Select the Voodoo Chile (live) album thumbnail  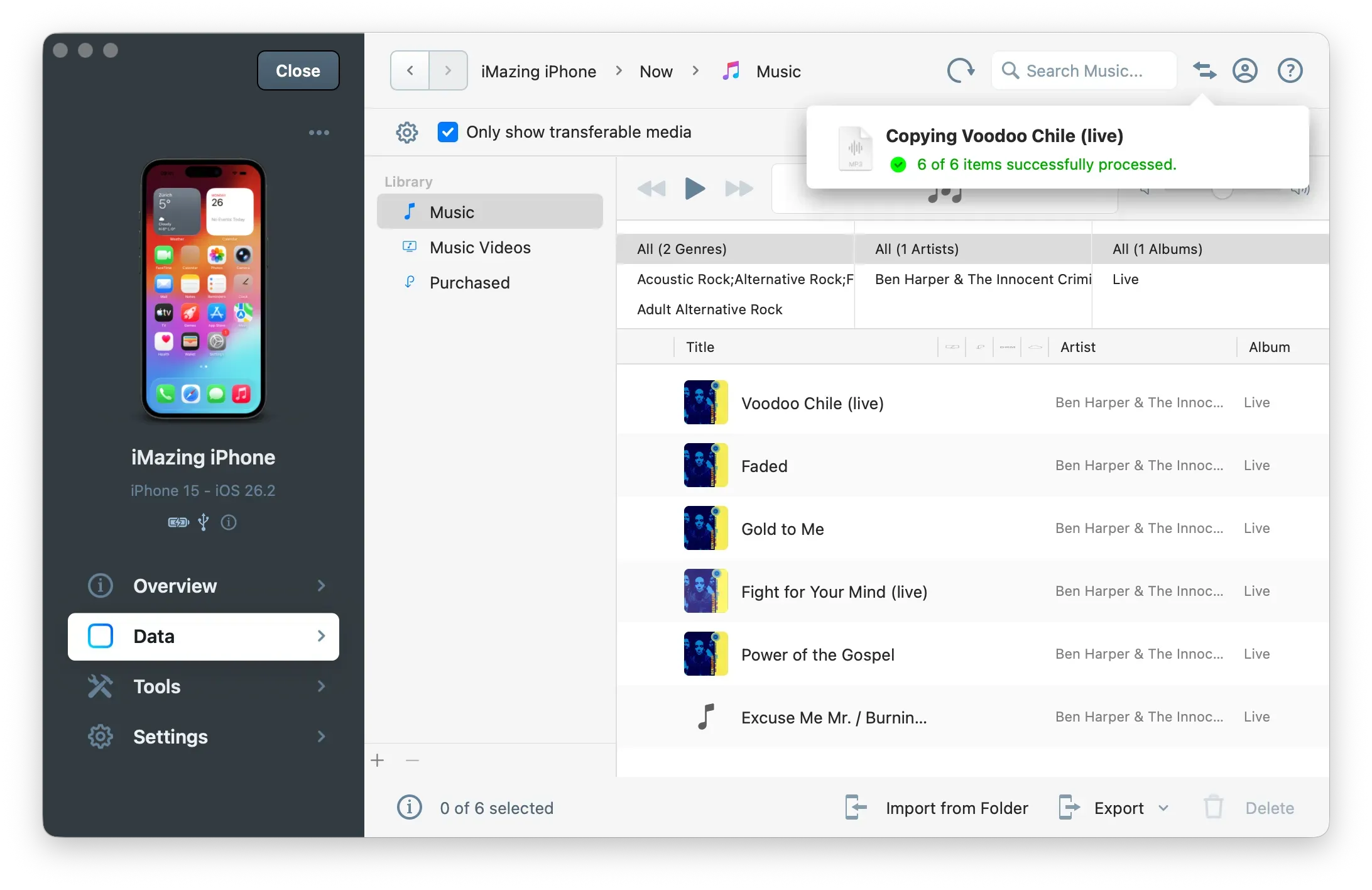705,402
